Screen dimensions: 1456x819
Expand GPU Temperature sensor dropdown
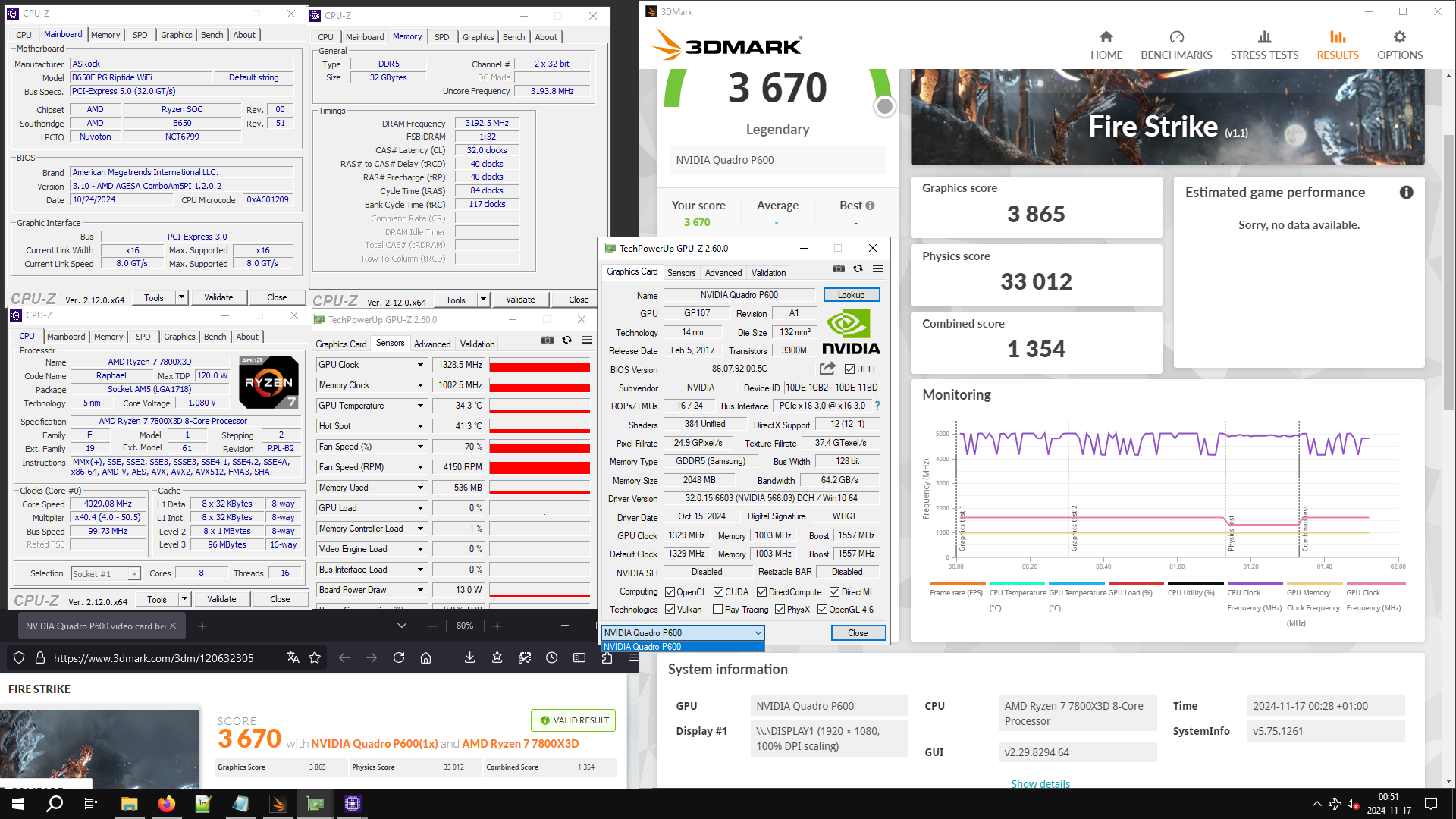(420, 406)
